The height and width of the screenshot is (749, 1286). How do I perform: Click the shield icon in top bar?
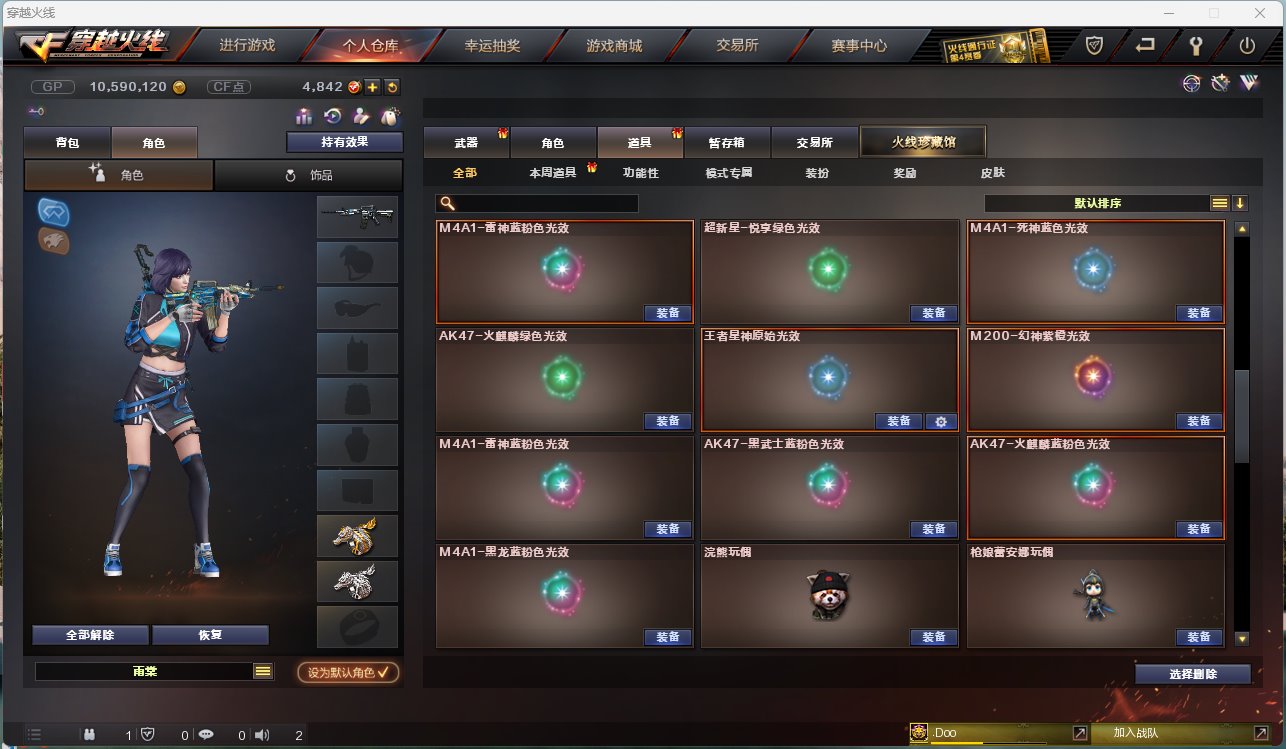[1095, 45]
